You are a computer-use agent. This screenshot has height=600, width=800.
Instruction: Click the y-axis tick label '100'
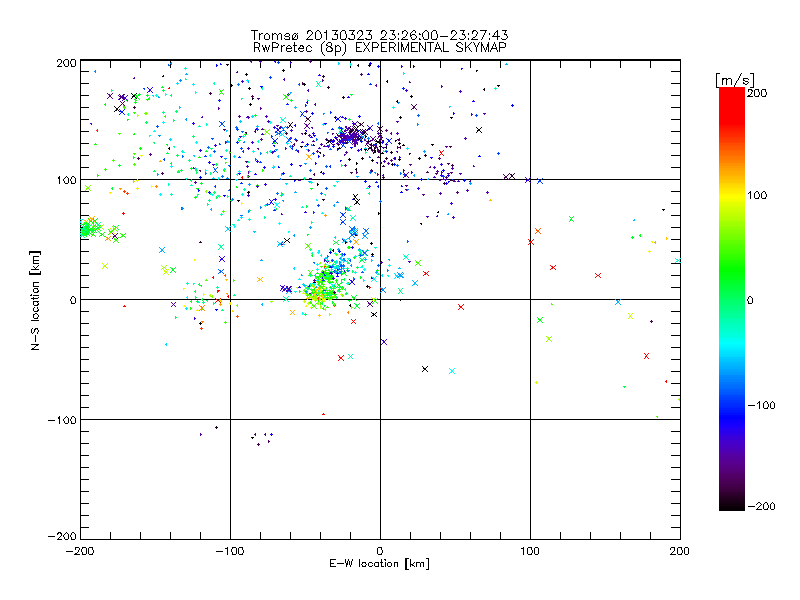click(x=66, y=180)
